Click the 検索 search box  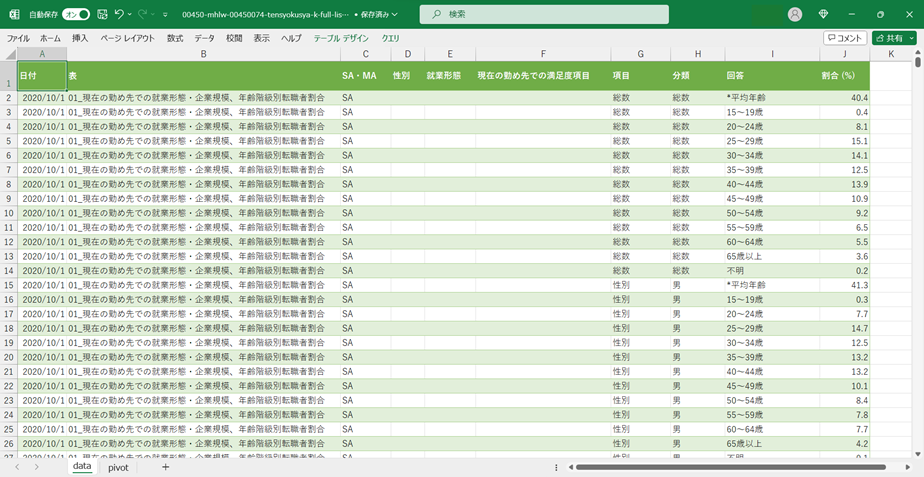544,15
